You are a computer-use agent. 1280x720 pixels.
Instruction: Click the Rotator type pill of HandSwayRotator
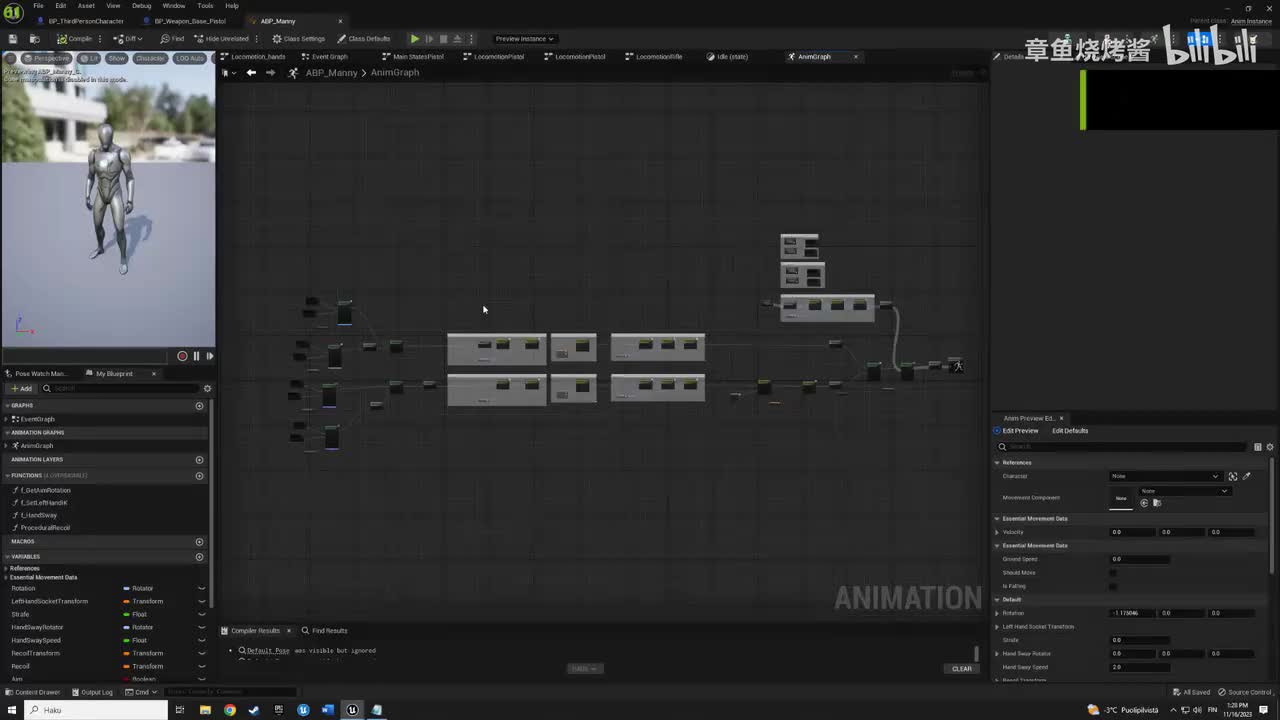coord(138,628)
